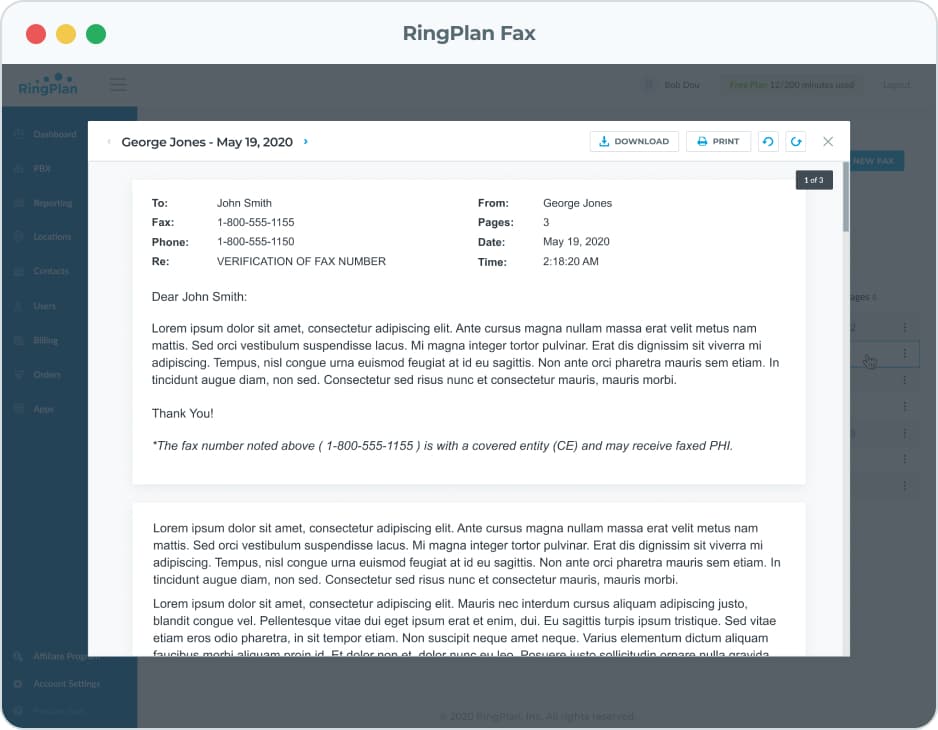This screenshot has height=730, width=938.
Task: Rotate the fax counterclockwise
Action: pyautogui.click(x=768, y=141)
